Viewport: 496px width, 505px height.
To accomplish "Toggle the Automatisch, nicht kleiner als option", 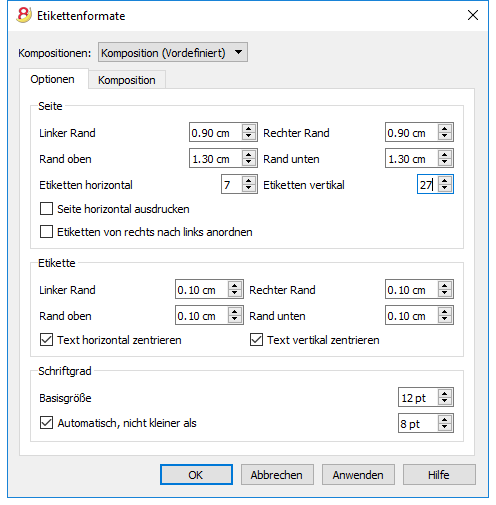I will (x=46, y=423).
